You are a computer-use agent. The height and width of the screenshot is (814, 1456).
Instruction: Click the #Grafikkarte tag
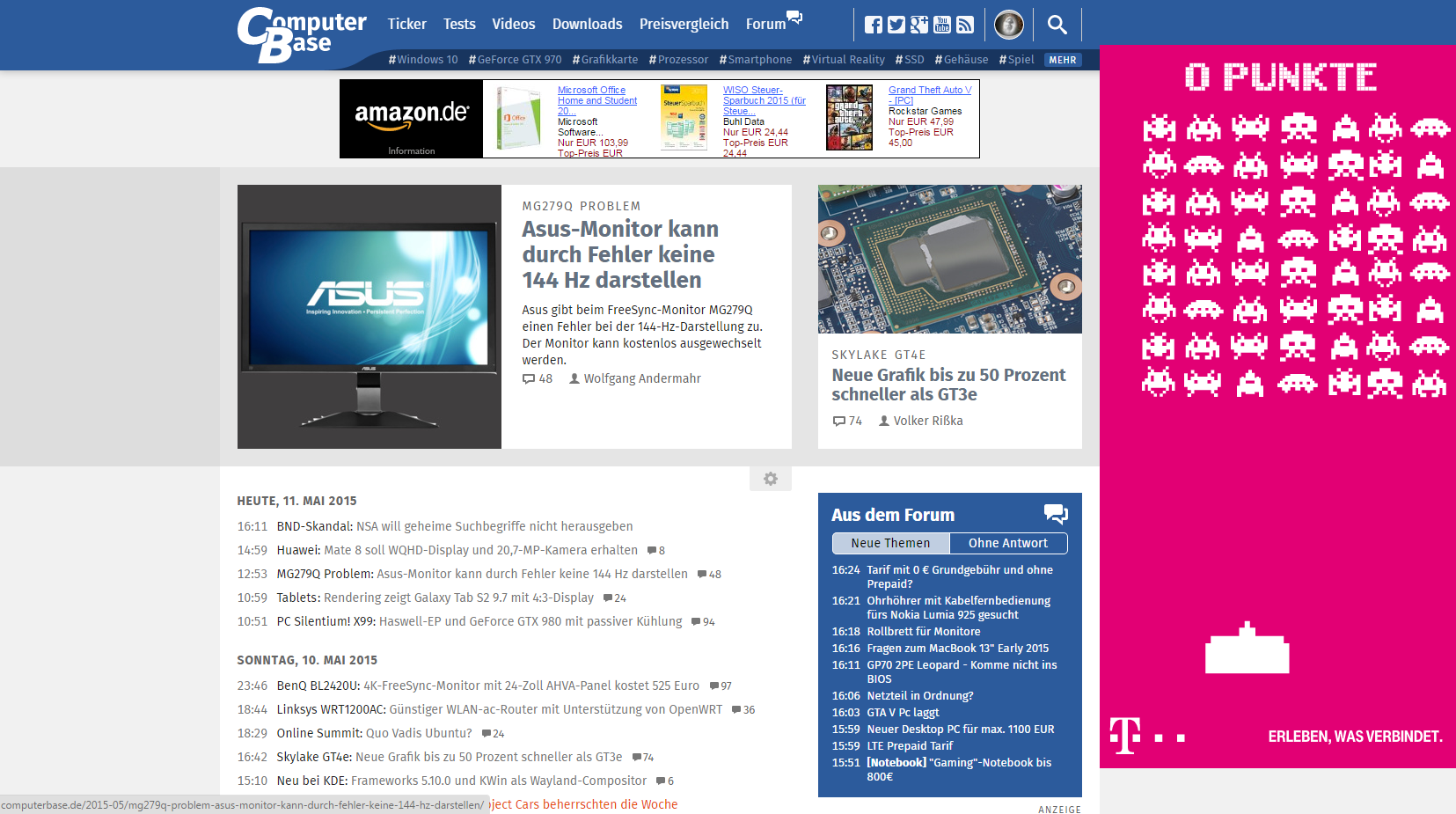(605, 60)
